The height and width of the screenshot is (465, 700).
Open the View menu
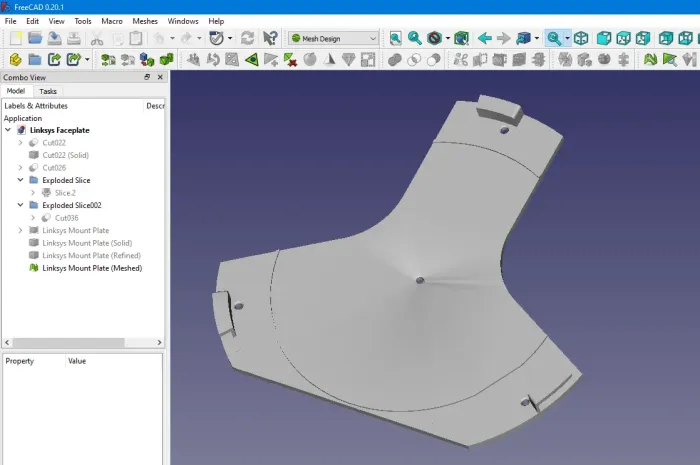56,21
